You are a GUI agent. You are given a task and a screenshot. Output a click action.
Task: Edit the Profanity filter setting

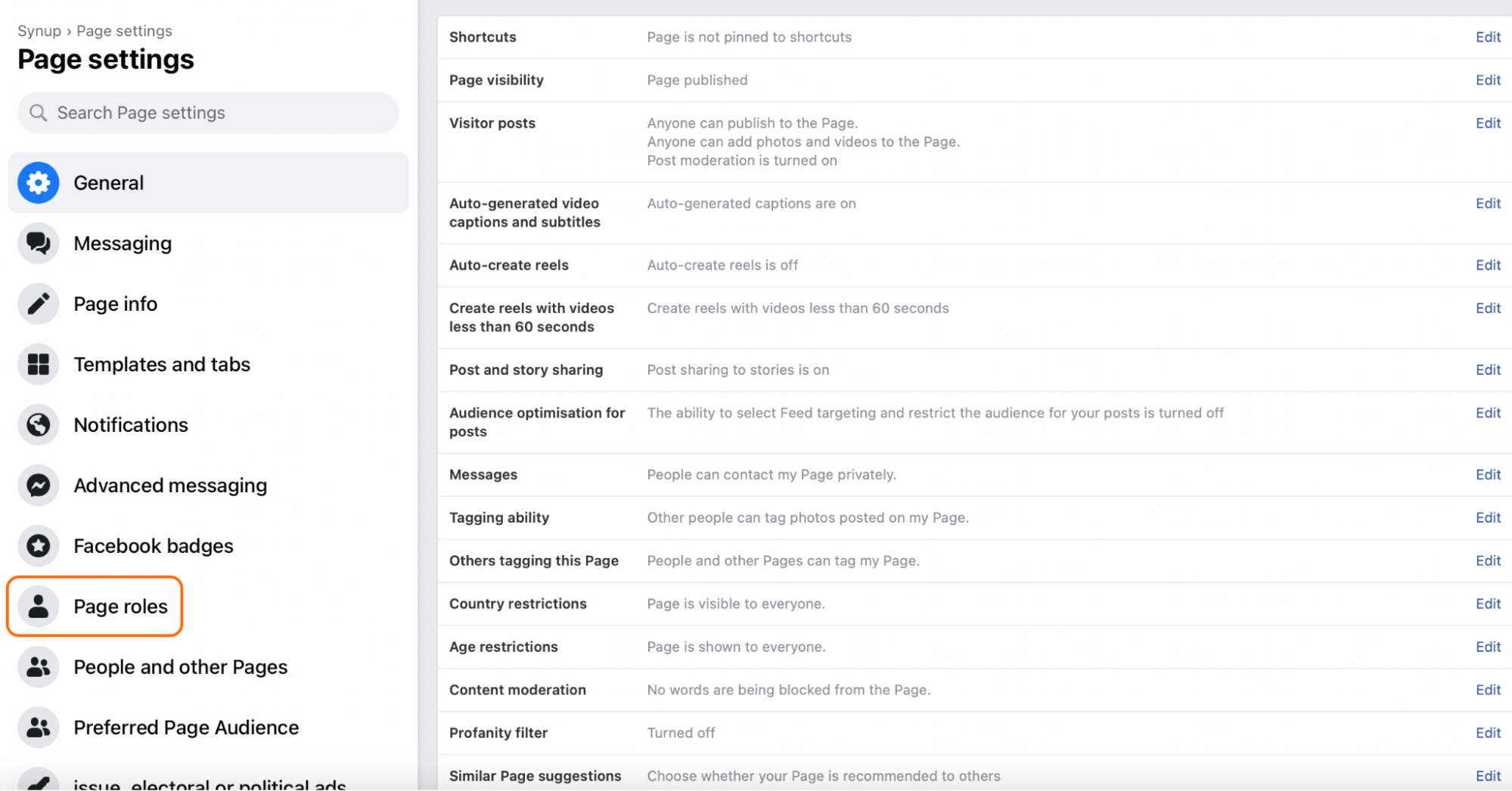1488,733
